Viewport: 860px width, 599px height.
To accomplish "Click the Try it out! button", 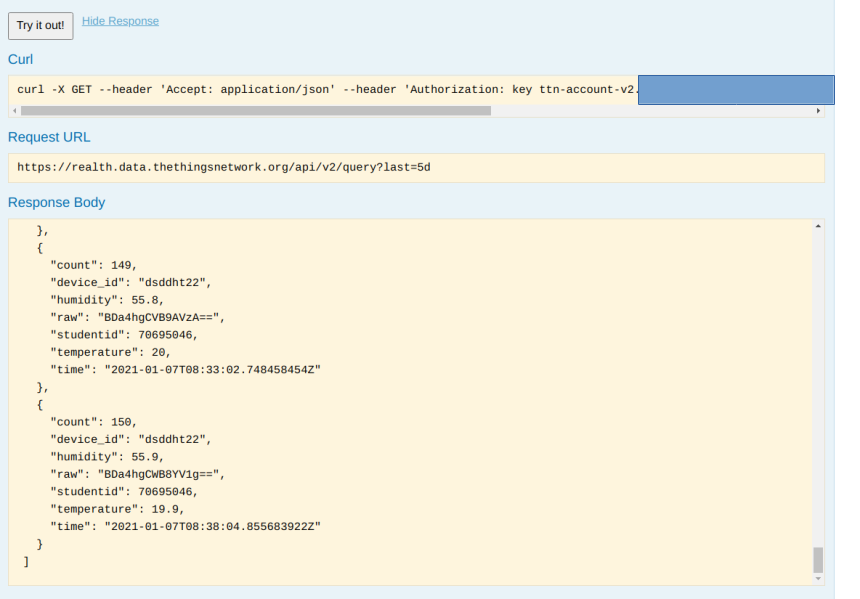I will (x=40, y=26).
